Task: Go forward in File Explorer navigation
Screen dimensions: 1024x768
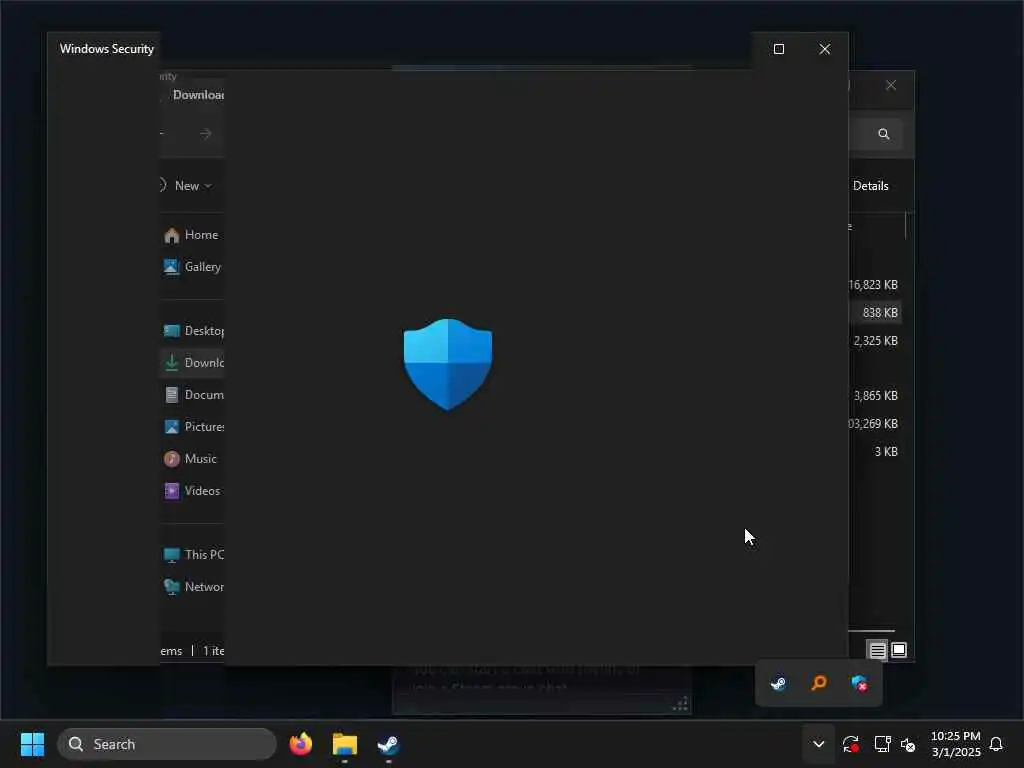Action: [x=206, y=133]
